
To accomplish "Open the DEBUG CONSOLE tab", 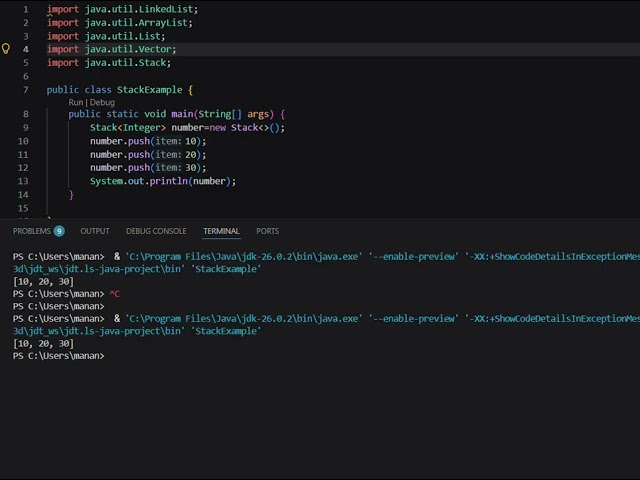I will (156, 231).
